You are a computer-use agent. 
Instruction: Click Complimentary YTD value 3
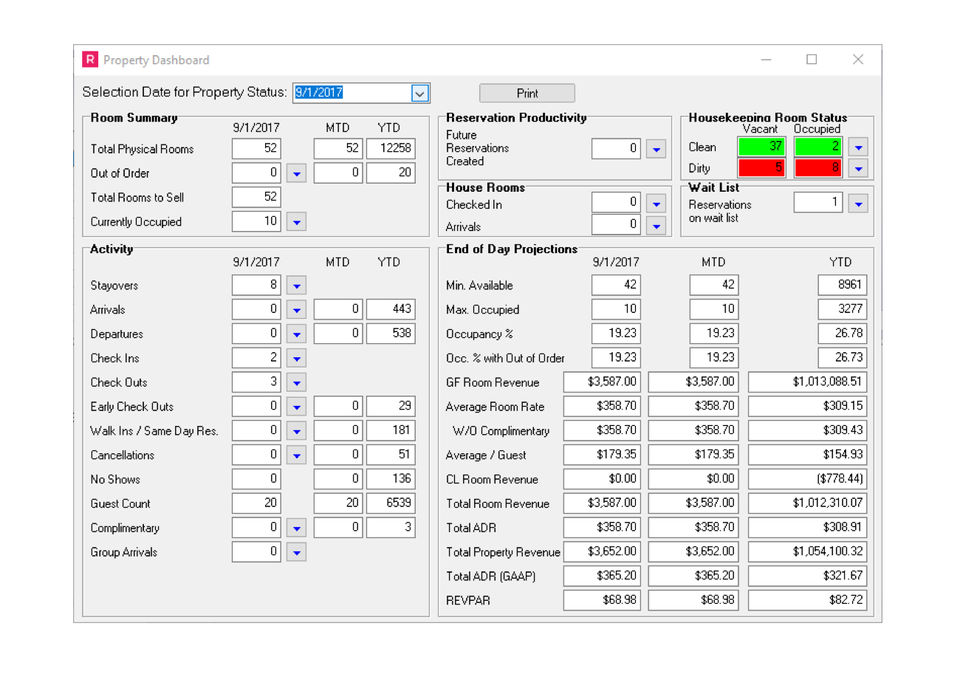tap(391, 528)
